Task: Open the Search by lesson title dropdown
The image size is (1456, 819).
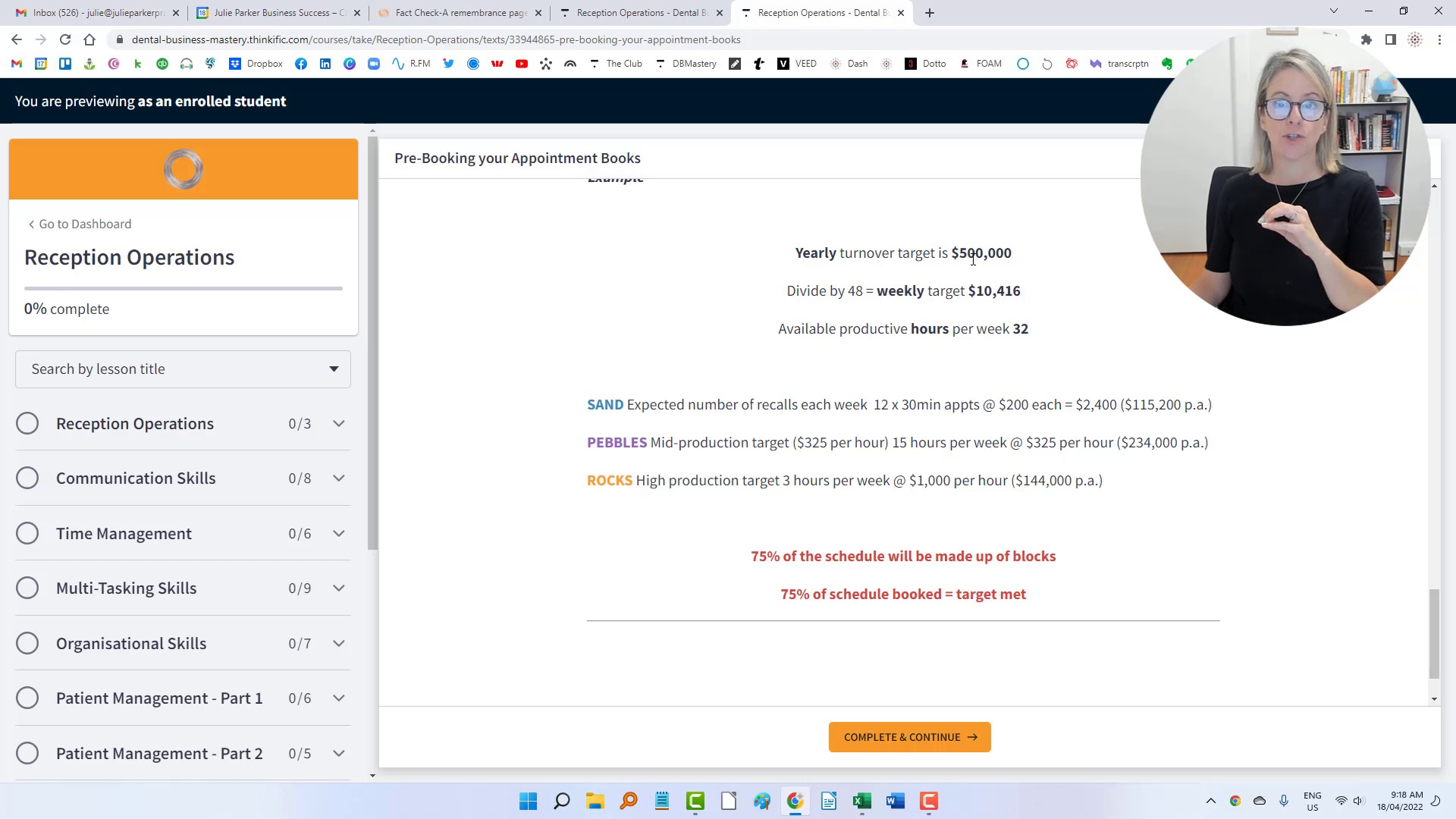Action: click(183, 369)
